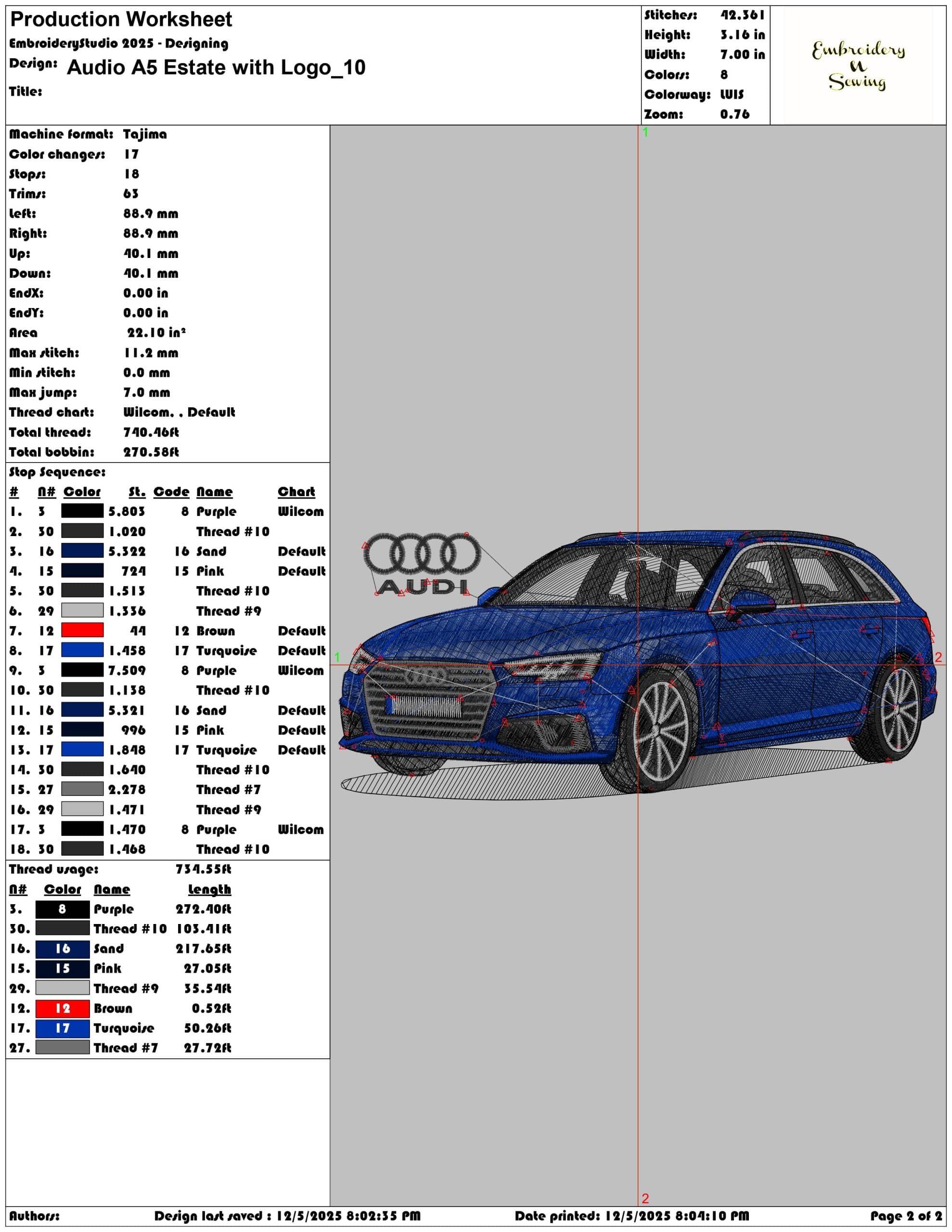Image resolution: width=952 pixels, height=1232 pixels.
Task: Click 'Design last saved' timestamp in footer
Action: click(x=287, y=1216)
